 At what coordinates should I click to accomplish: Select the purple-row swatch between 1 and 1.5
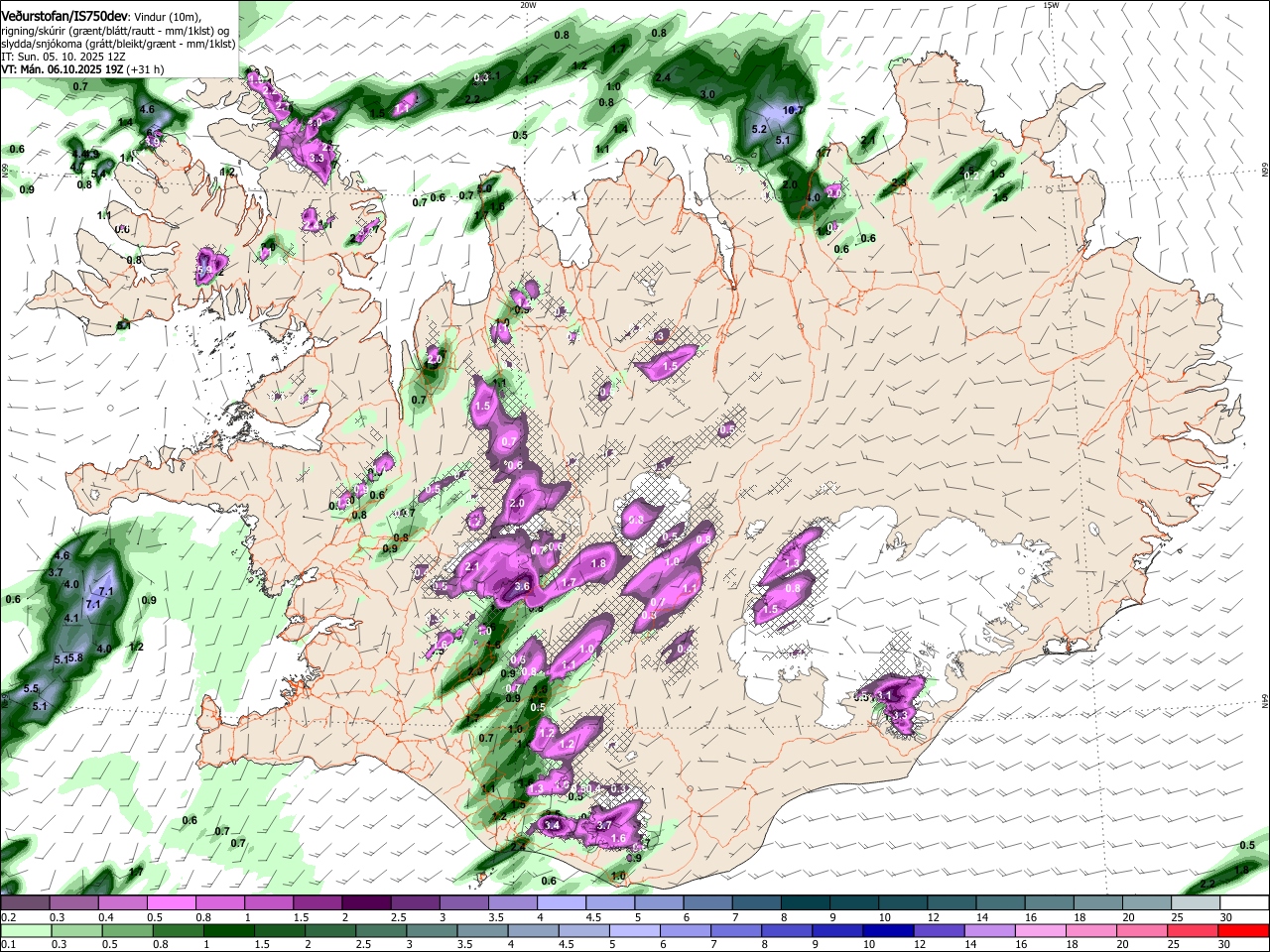coord(269,903)
